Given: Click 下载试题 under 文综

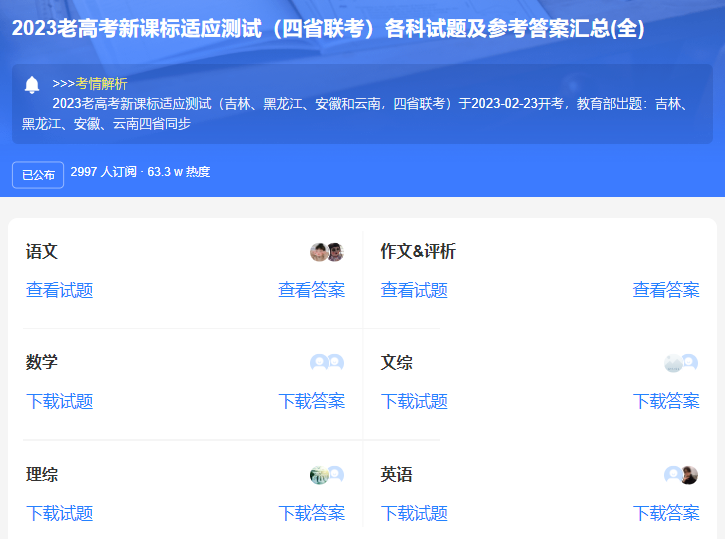Looking at the screenshot, I should 414,402.
